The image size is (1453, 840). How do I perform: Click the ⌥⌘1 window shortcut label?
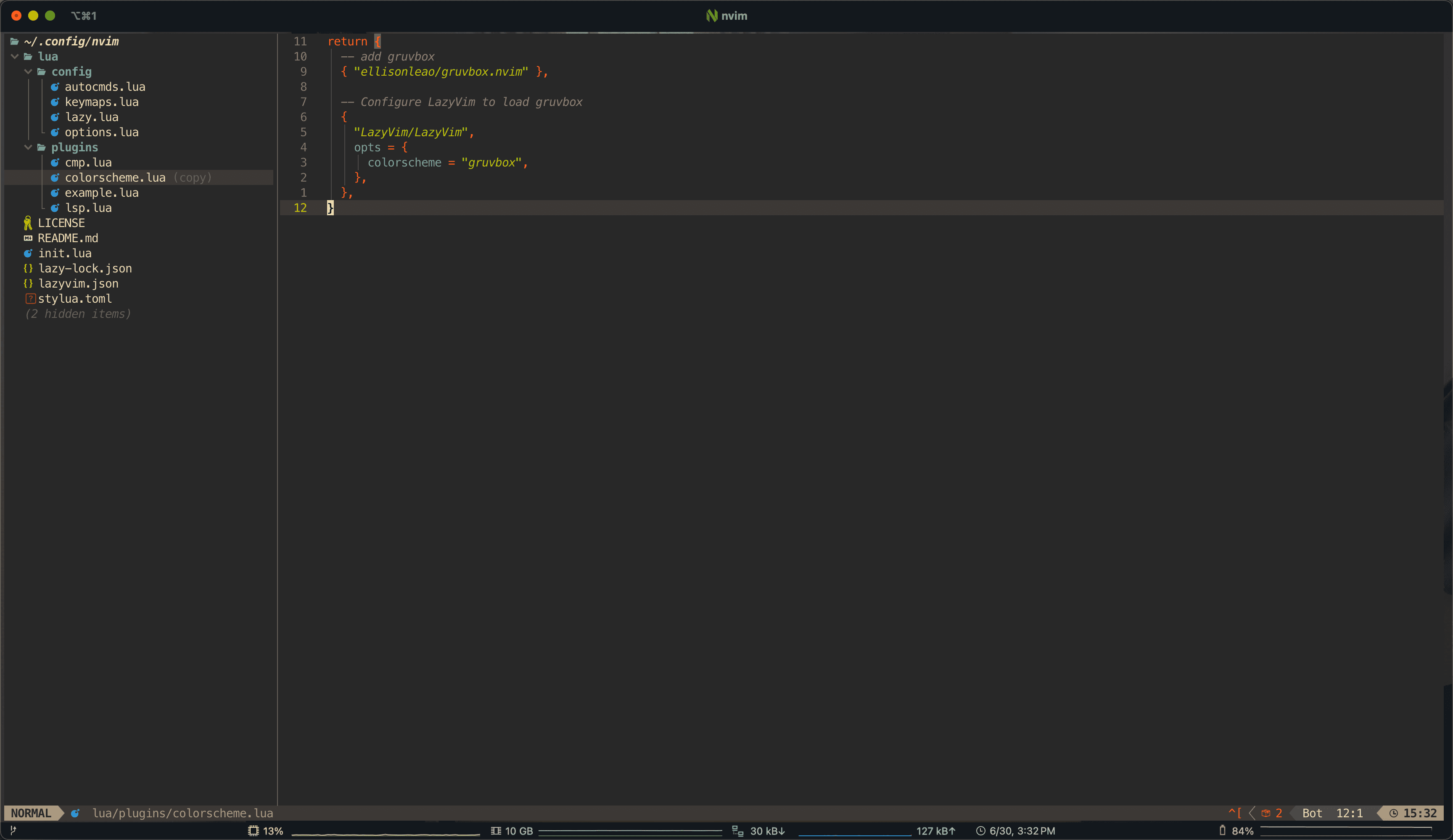pyautogui.click(x=84, y=16)
